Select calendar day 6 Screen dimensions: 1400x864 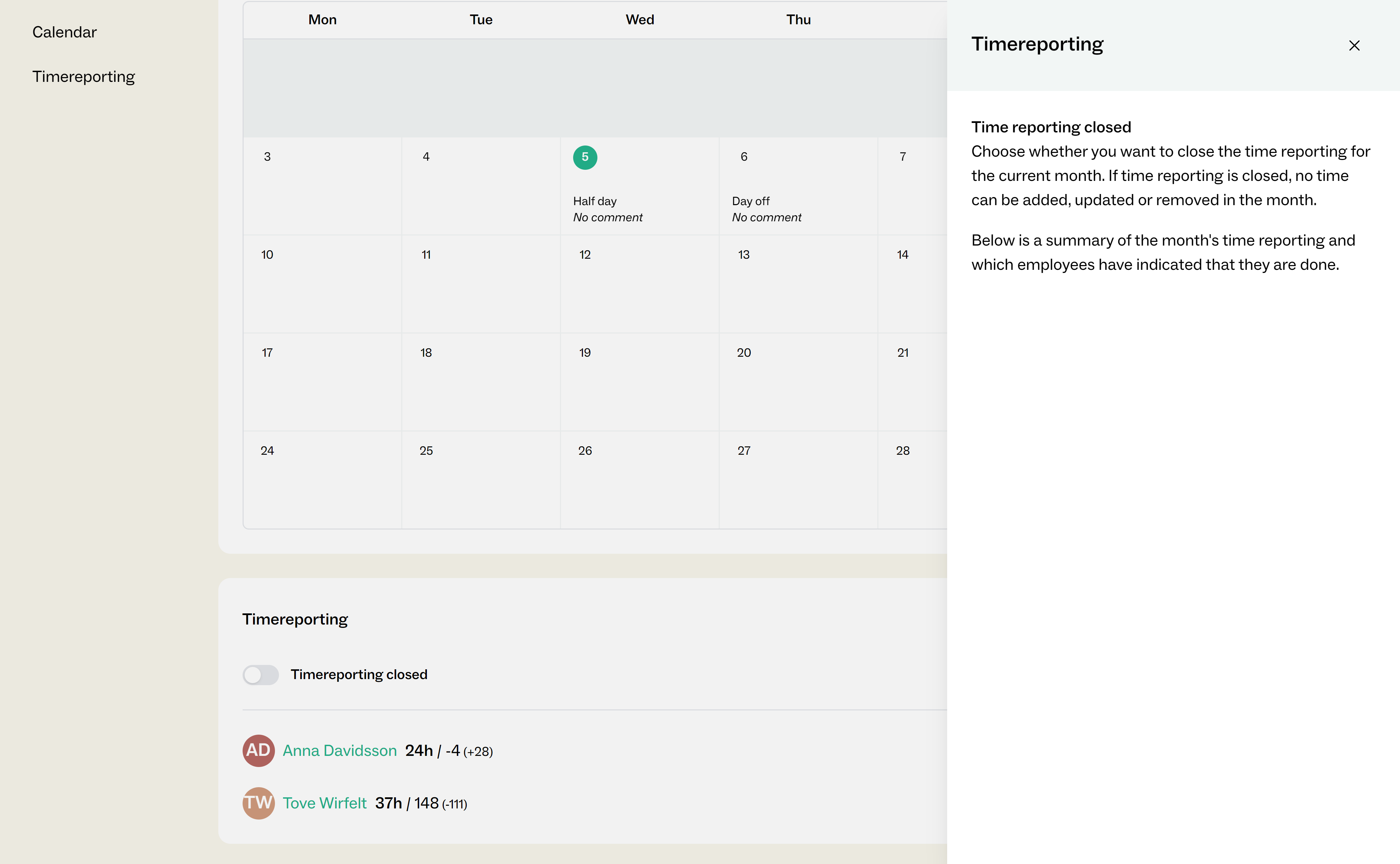tap(744, 157)
